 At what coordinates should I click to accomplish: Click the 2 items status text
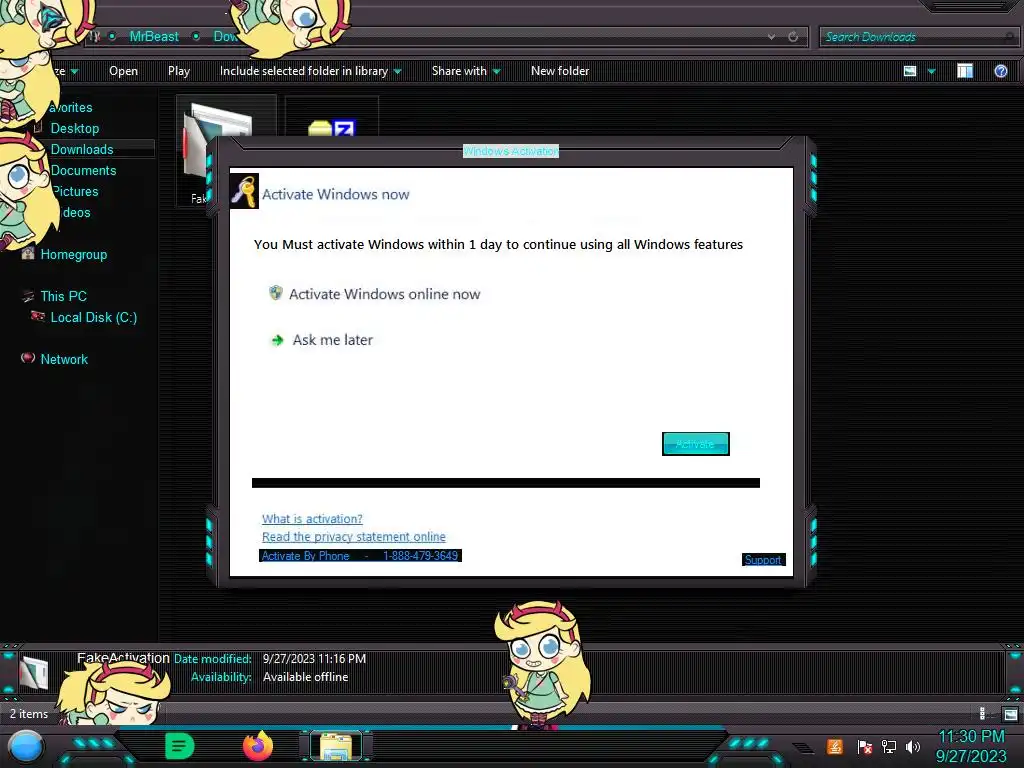click(29, 714)
